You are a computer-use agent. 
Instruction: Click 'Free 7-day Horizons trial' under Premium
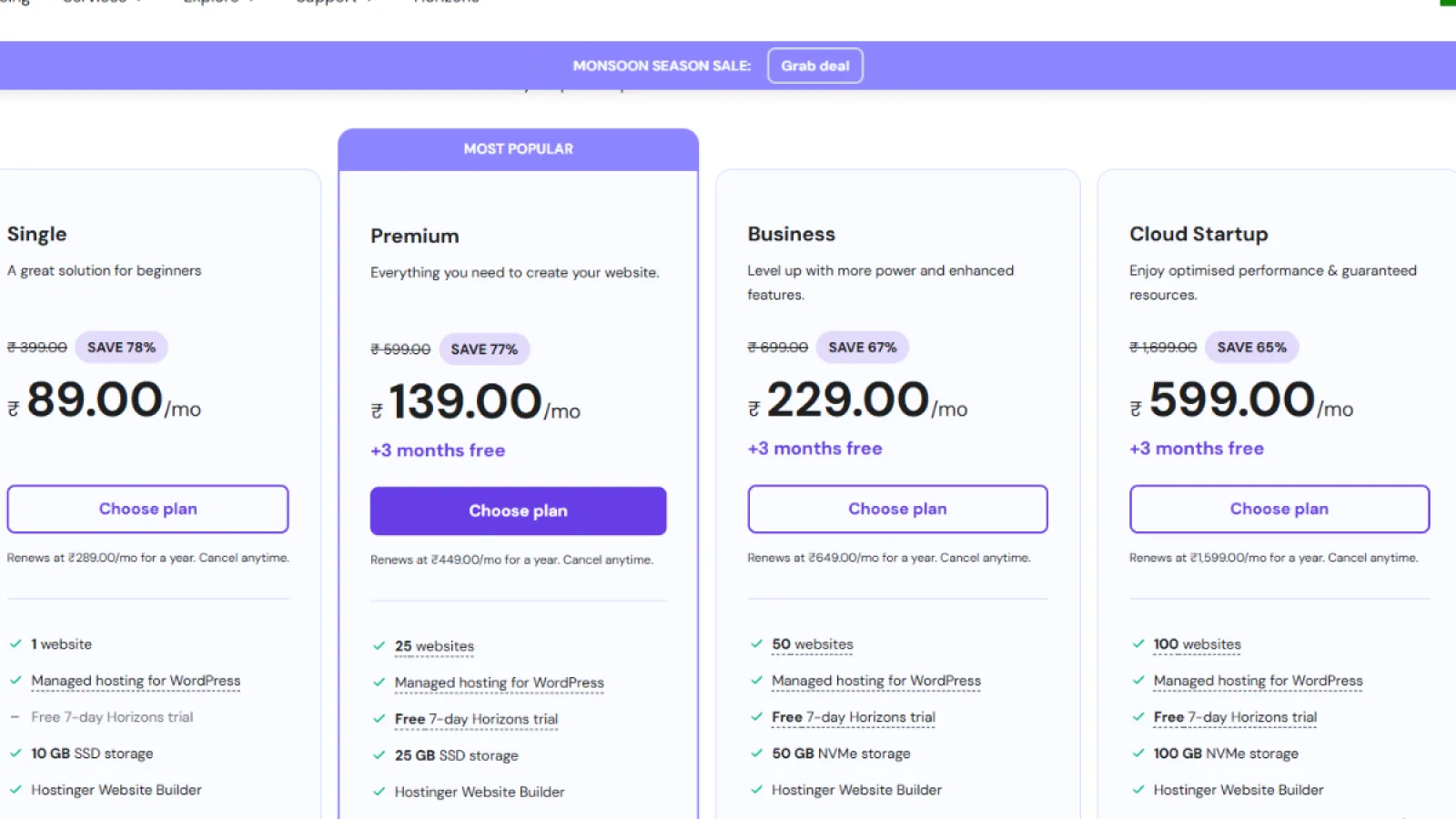click(476, 719)
